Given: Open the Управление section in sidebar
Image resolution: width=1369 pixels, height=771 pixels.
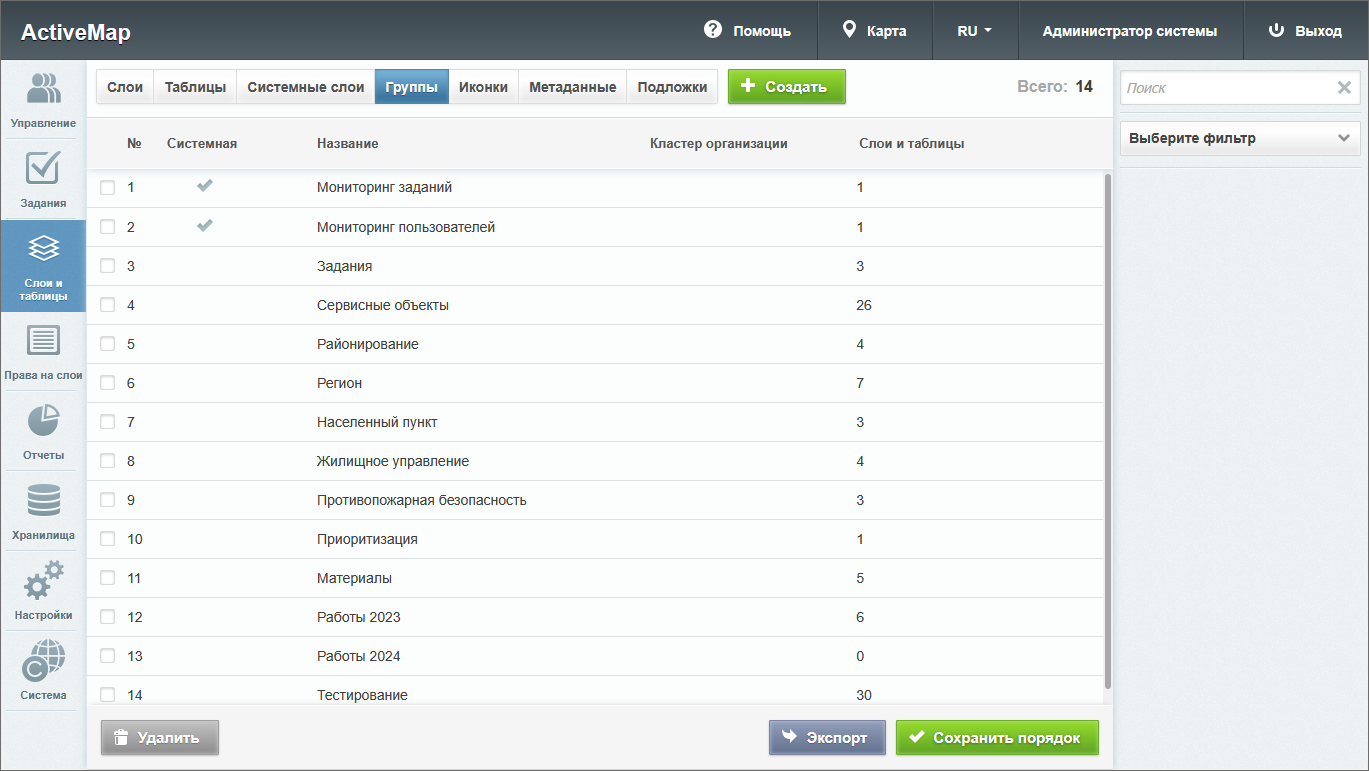Looking at the screenshot, I should point(43,100).
